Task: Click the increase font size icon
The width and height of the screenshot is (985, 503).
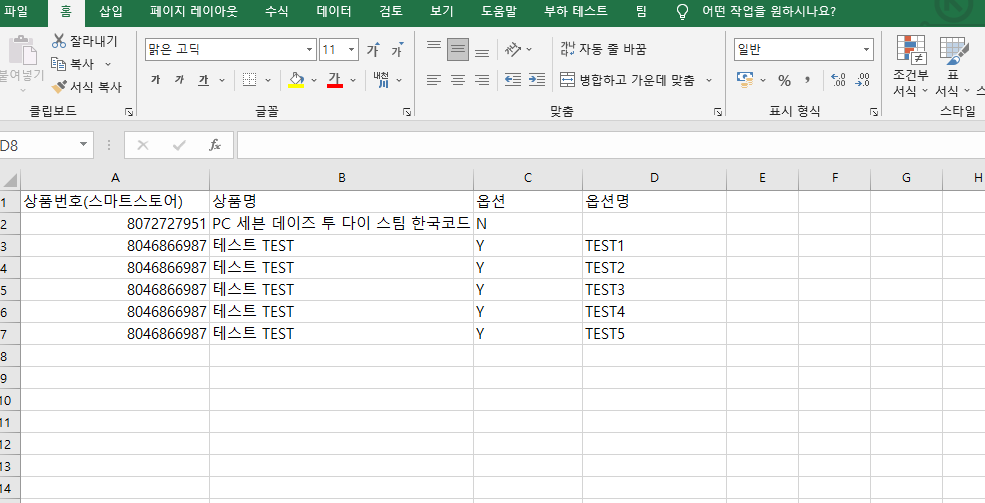Action: (x=373, y=50)
